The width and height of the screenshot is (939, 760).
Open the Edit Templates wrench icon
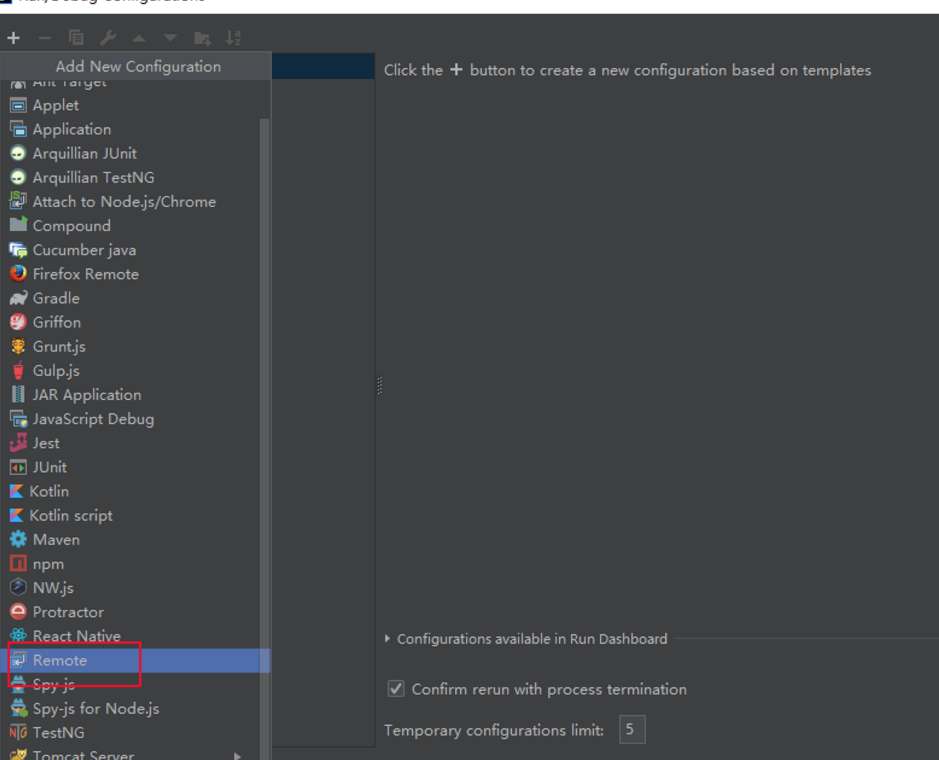(108, 38)
